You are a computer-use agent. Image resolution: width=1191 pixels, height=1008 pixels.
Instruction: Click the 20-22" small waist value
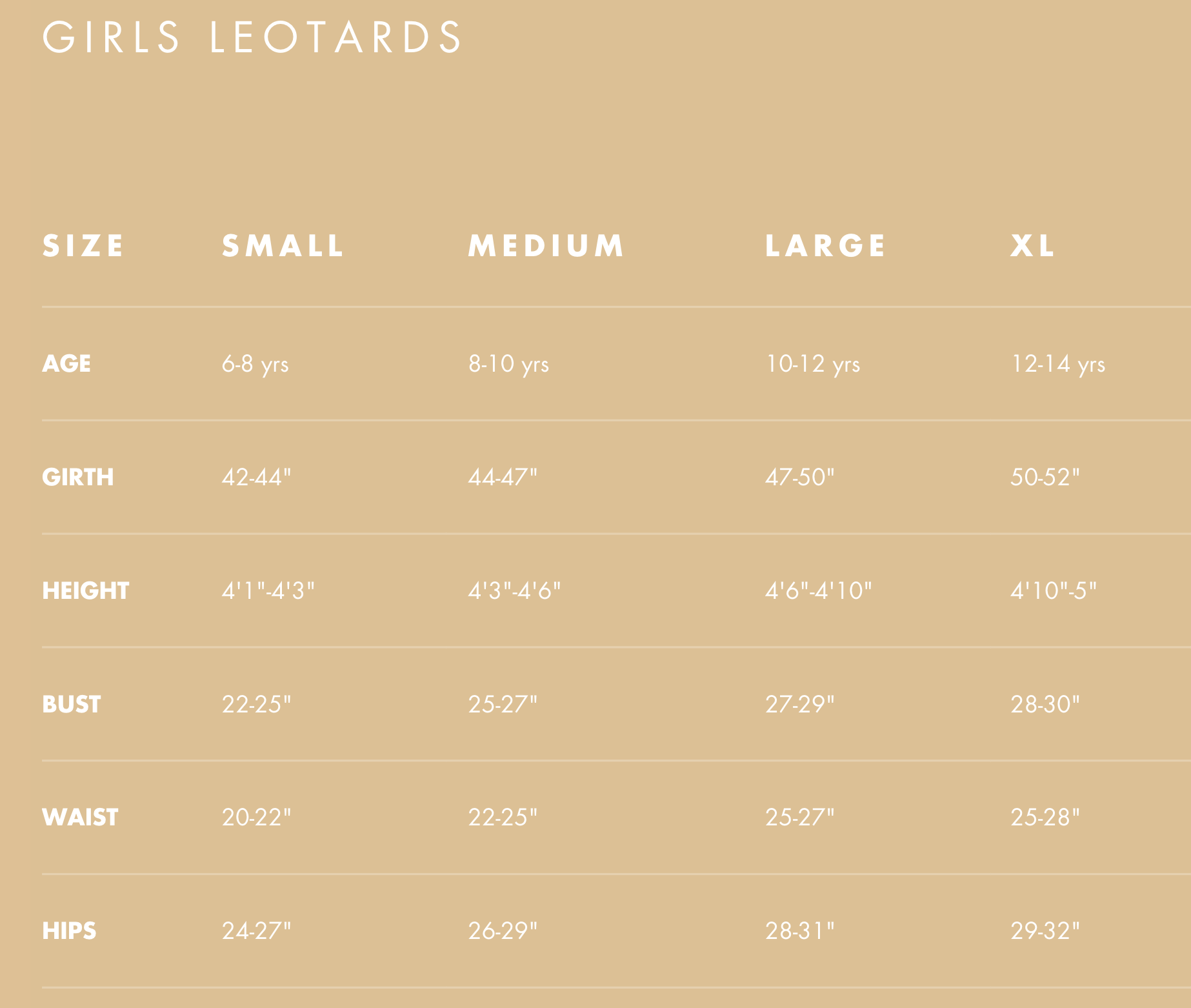[256, 818]
